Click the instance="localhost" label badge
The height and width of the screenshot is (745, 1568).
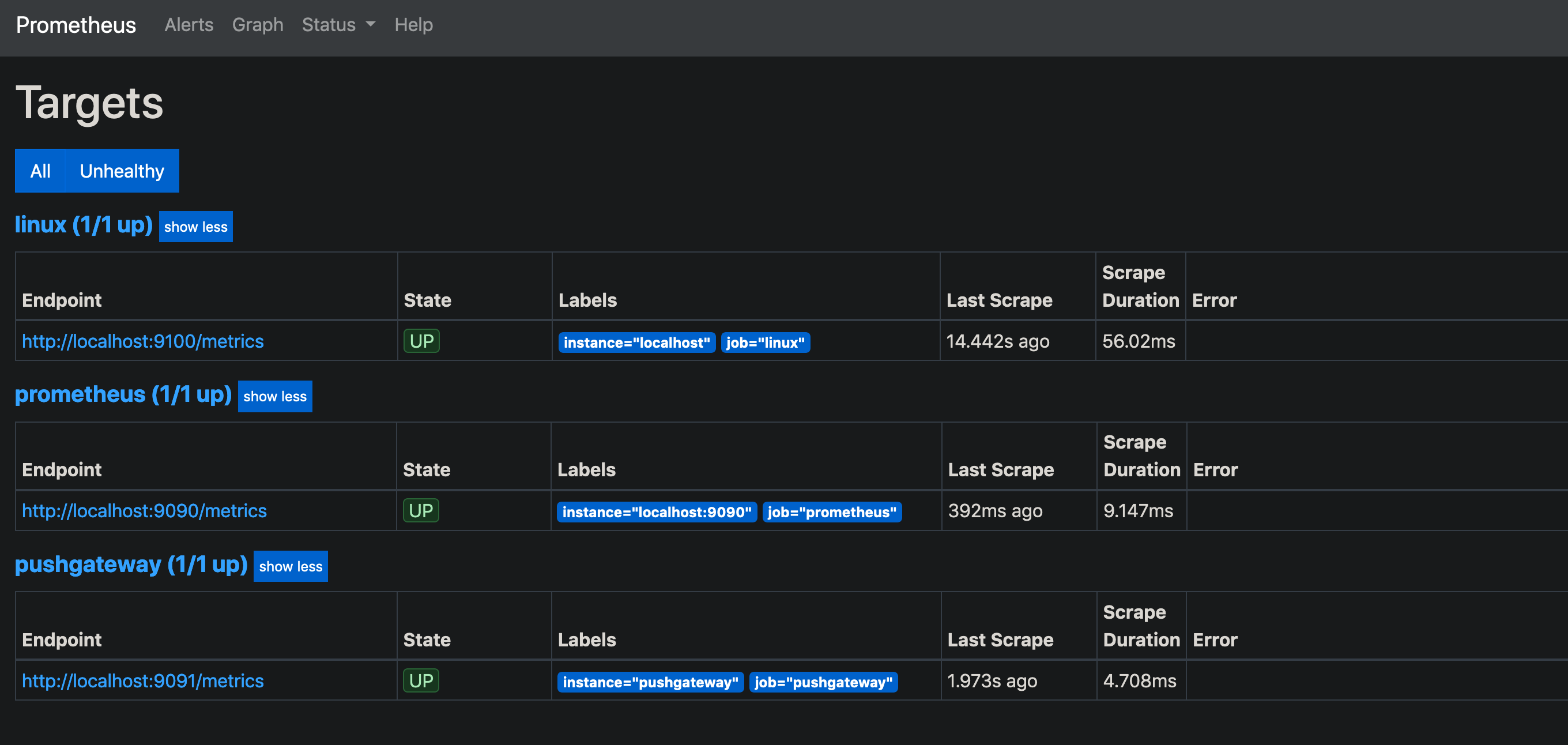pos(636,342)
